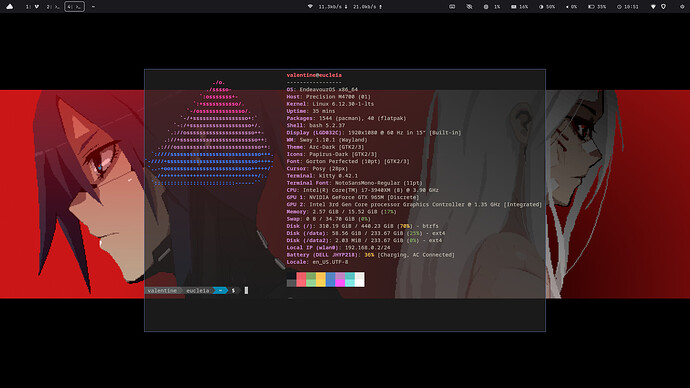
Task: Click the cyan color block in palette
Action: tap(350, 279)
